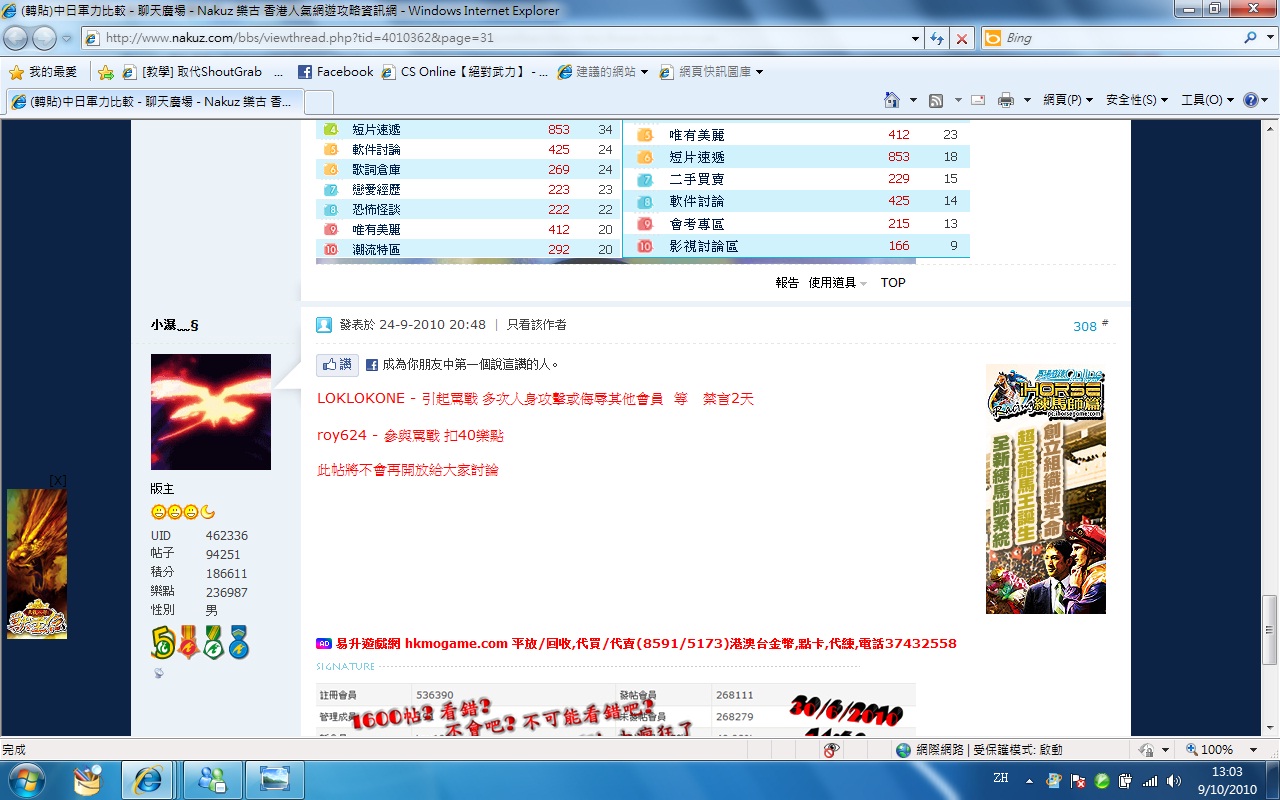
Task: Click the Refresh page icon
Action: 937,38
